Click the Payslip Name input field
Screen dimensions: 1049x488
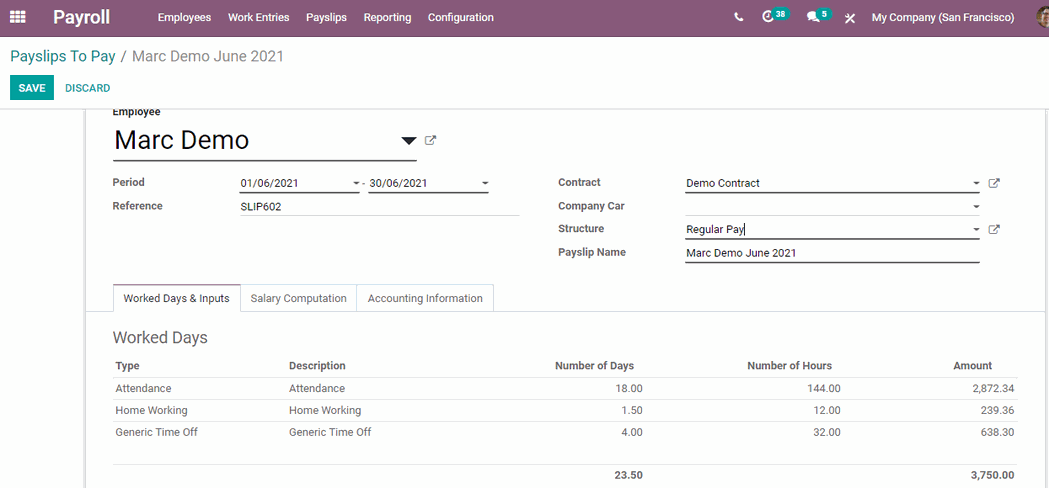click(x=830, y=253)
